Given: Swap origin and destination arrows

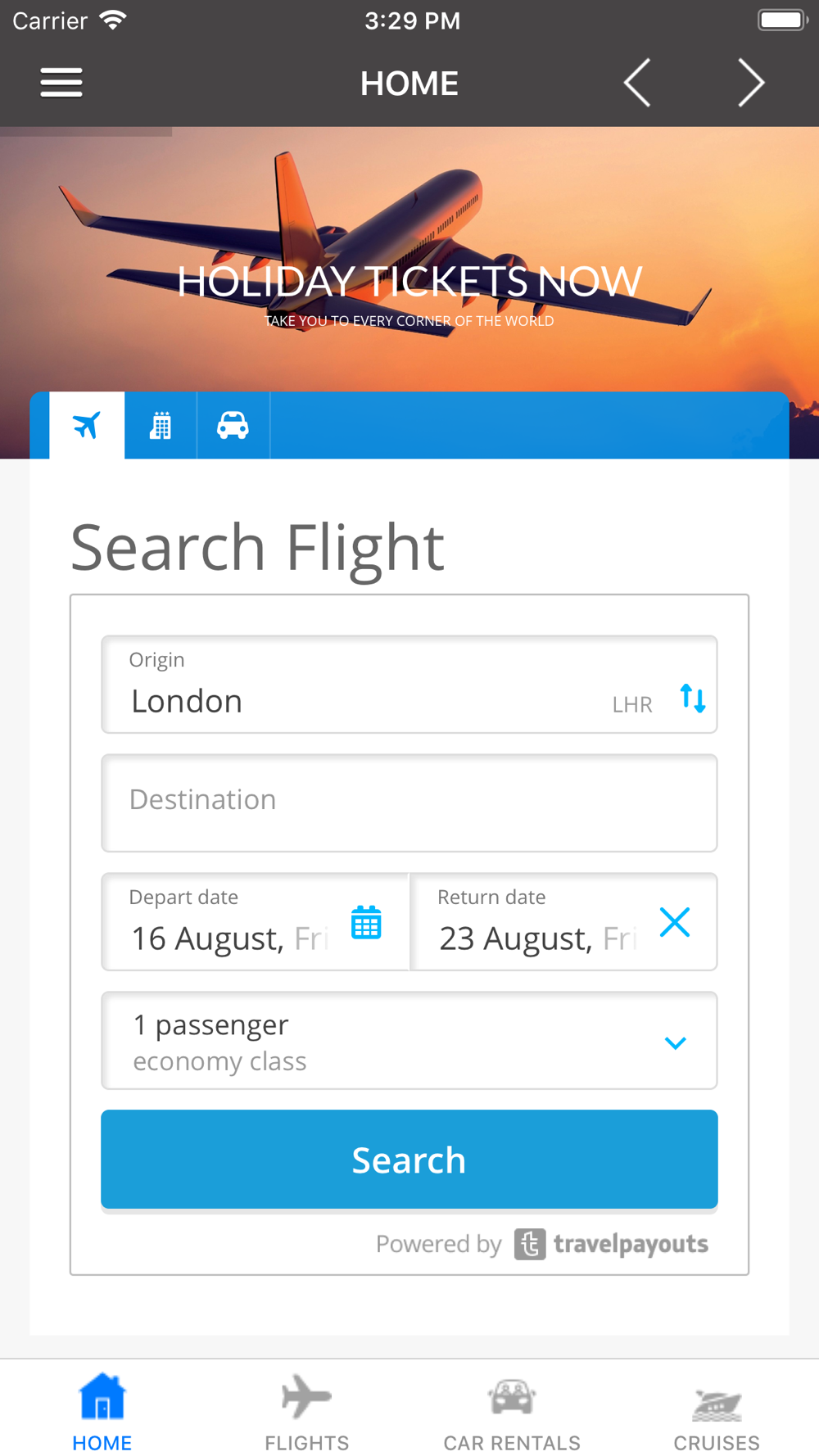Looking at the screenshot, I should pos(693,699).
